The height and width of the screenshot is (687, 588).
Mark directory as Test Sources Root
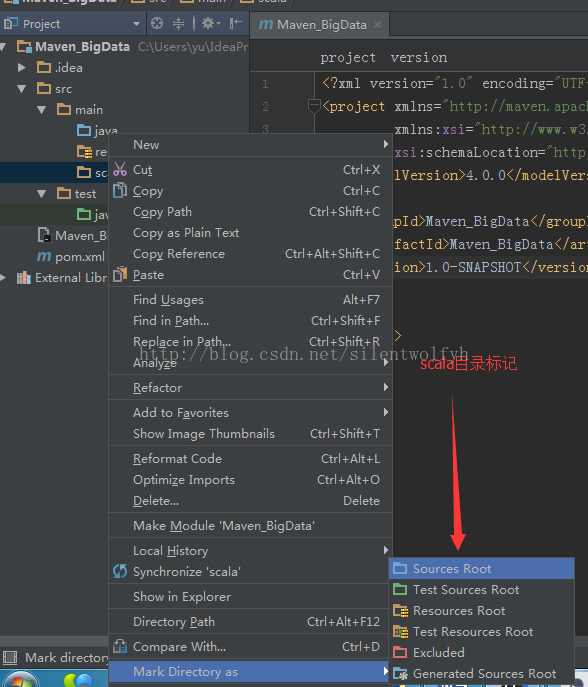pyautogui.click(x=482, y=590)
